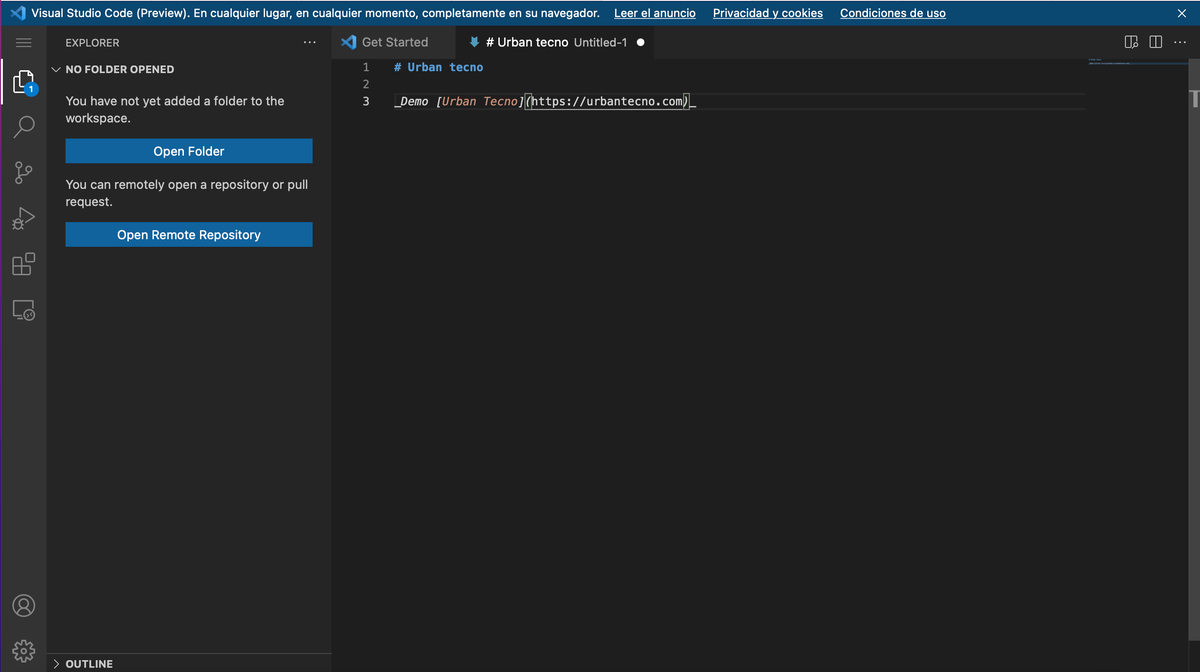Viewport: 1200px width, 672px height.
Task: Click the Open Remote Repository button
Action: 188,235
